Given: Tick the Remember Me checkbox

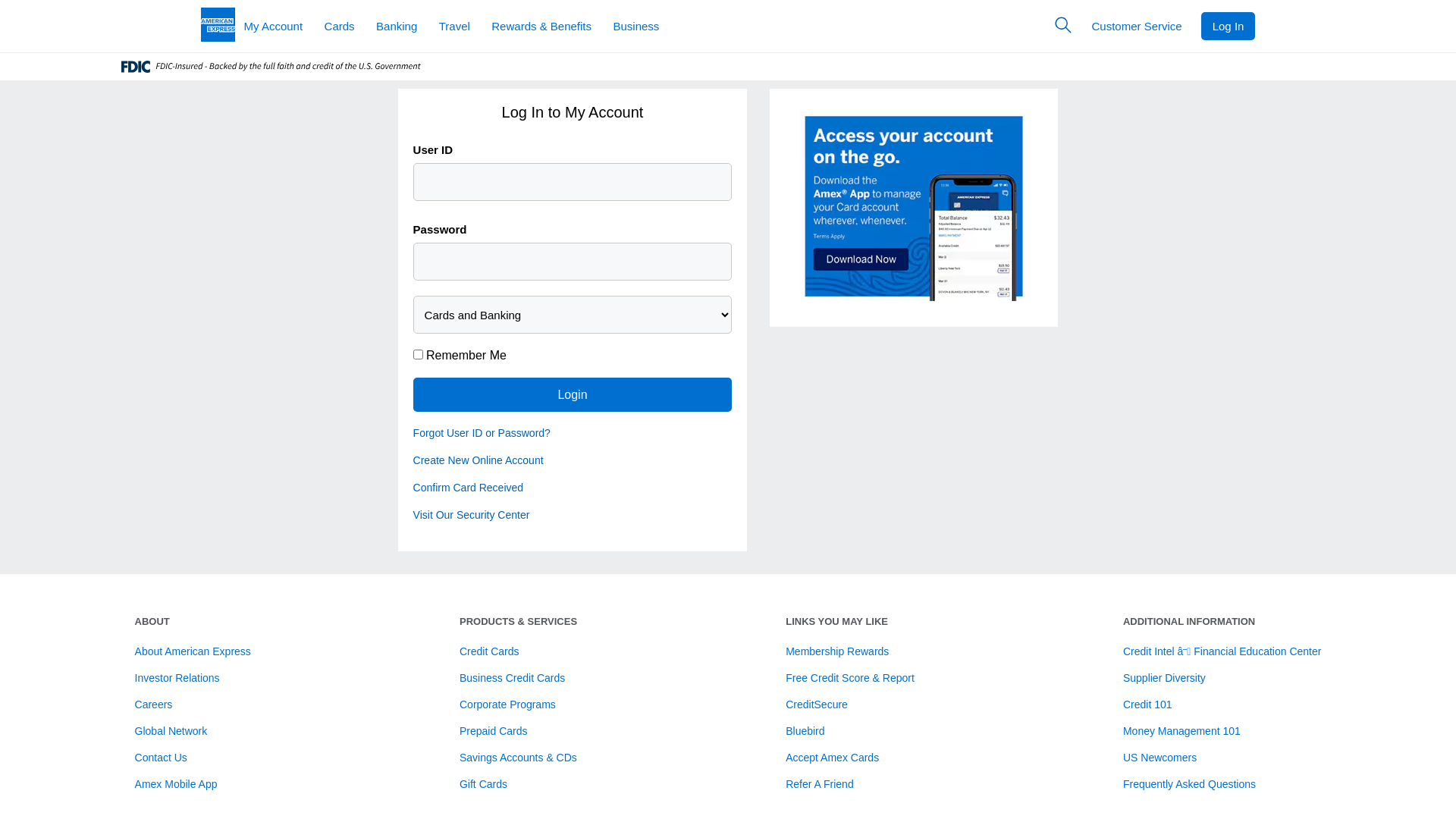Looking at the screenshot, I should tap(418, 354).
